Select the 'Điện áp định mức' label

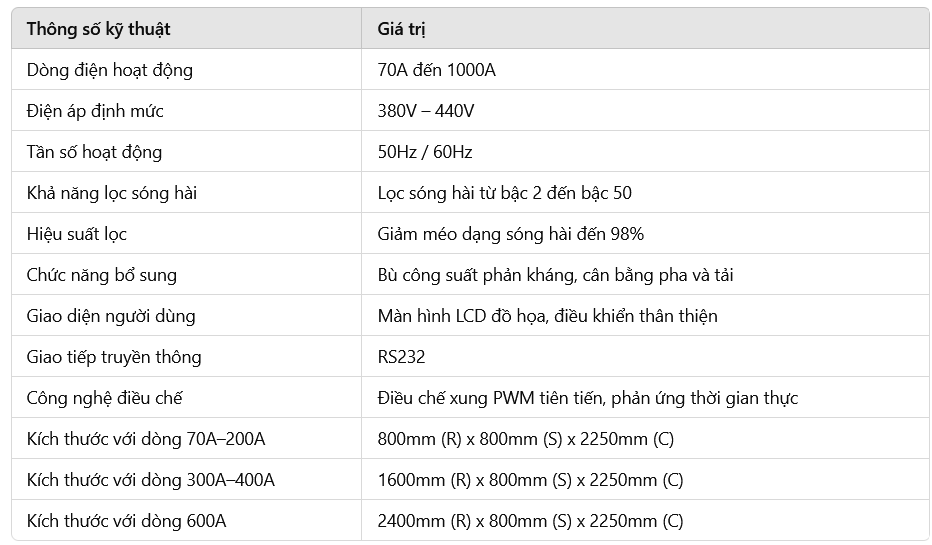tap(95, 111)
